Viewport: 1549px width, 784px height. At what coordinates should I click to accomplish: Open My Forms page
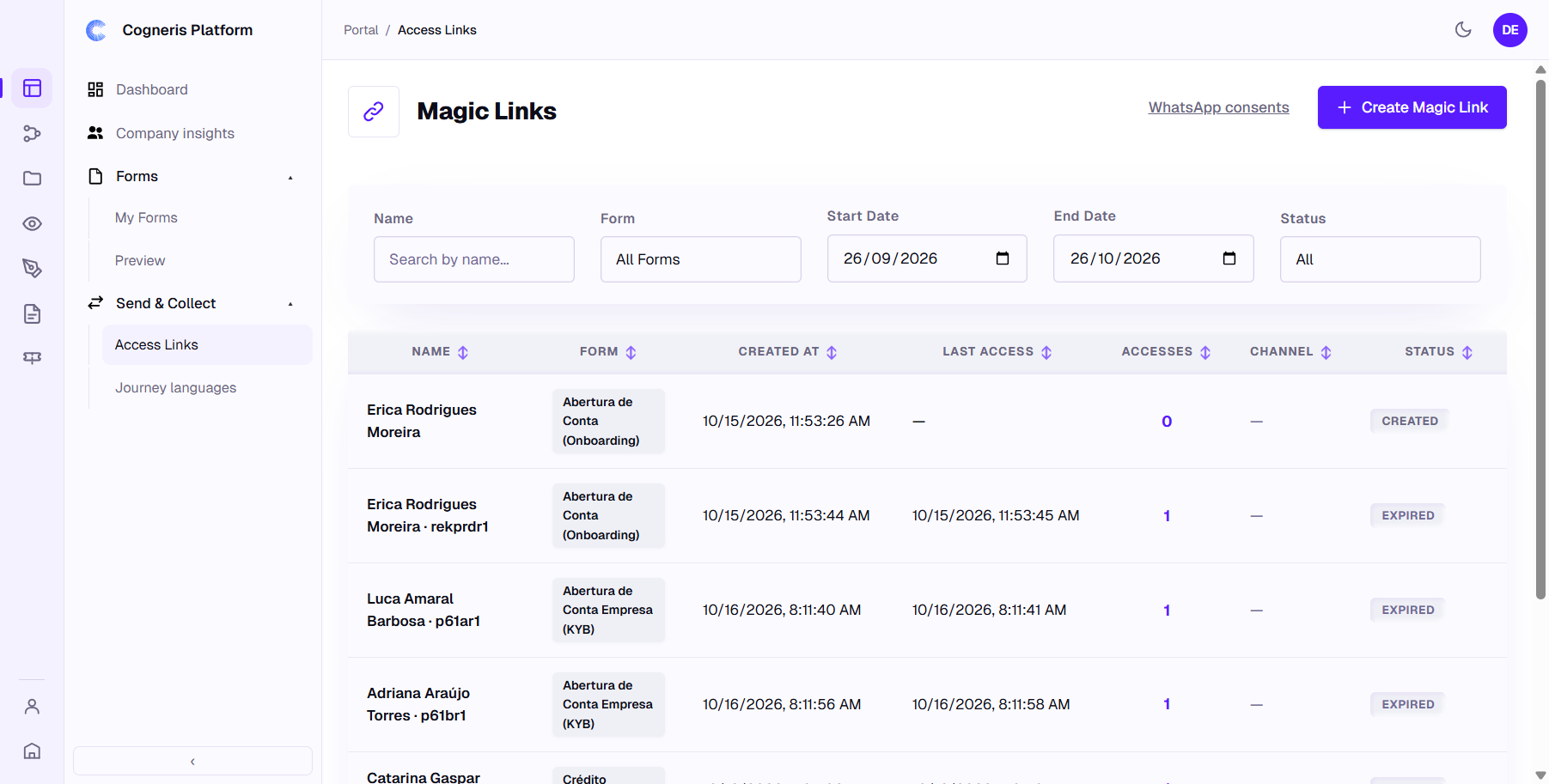tap(146, 218)
